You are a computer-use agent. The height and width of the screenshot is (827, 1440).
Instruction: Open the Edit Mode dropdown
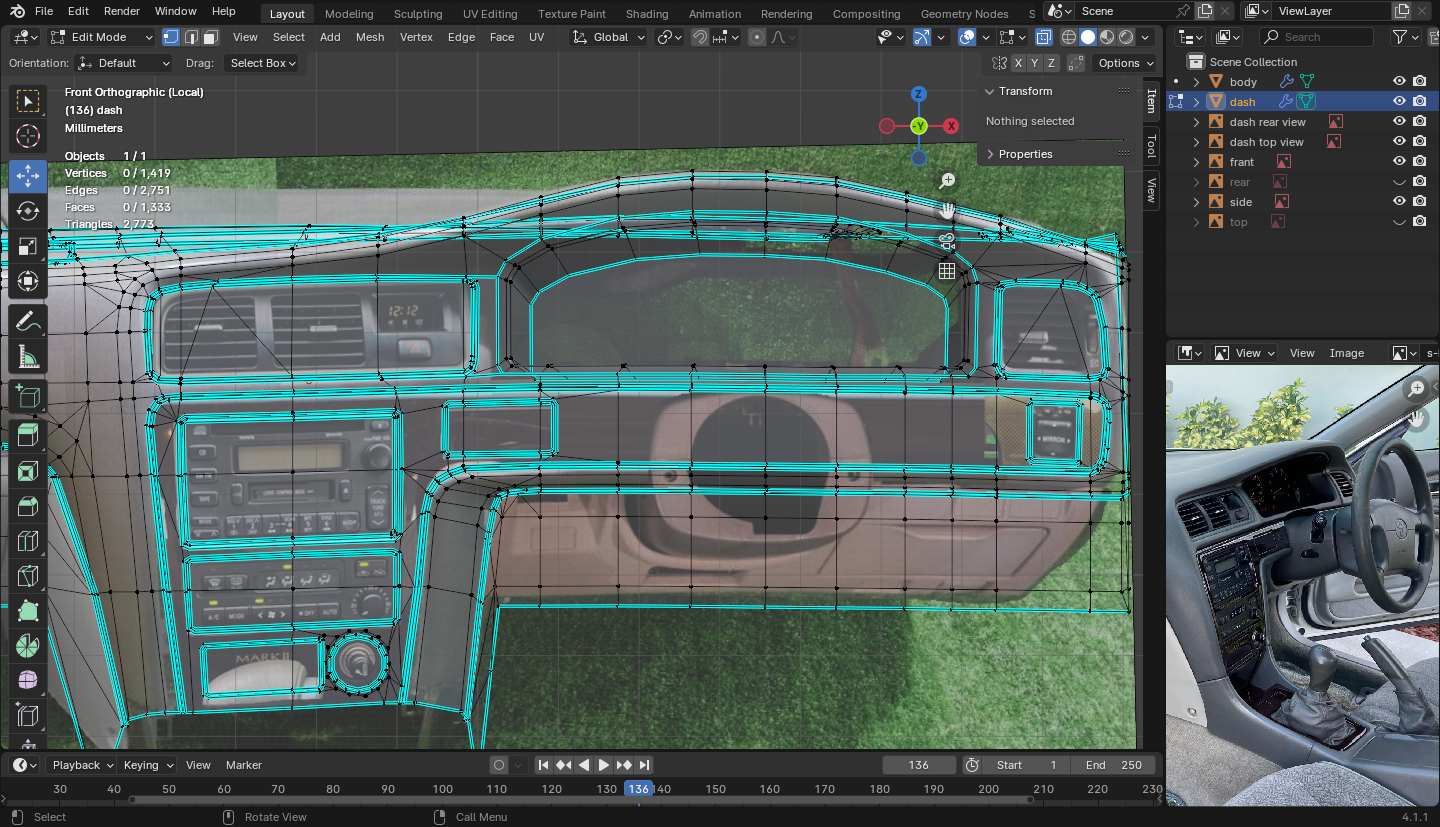101,37
